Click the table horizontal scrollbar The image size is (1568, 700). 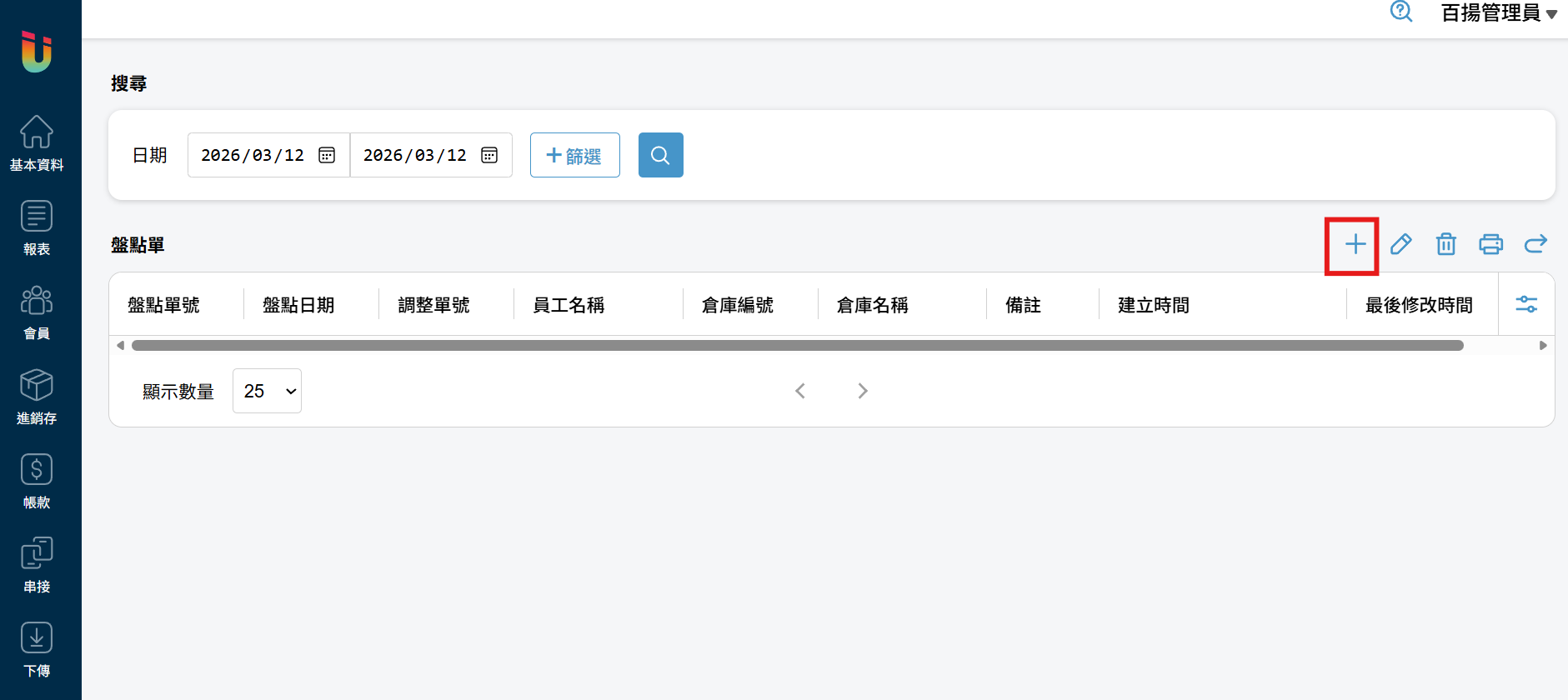[797, 346]
